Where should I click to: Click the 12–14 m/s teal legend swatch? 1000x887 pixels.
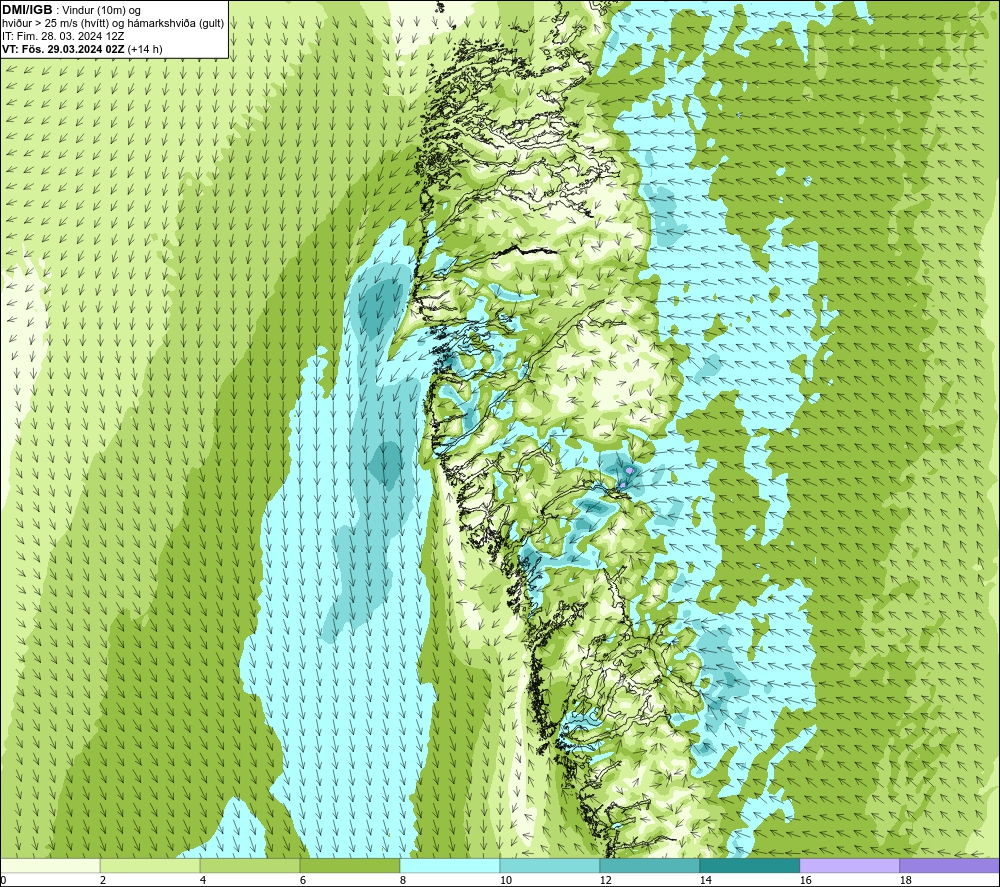pyautogui.click(x=649, y=865)
